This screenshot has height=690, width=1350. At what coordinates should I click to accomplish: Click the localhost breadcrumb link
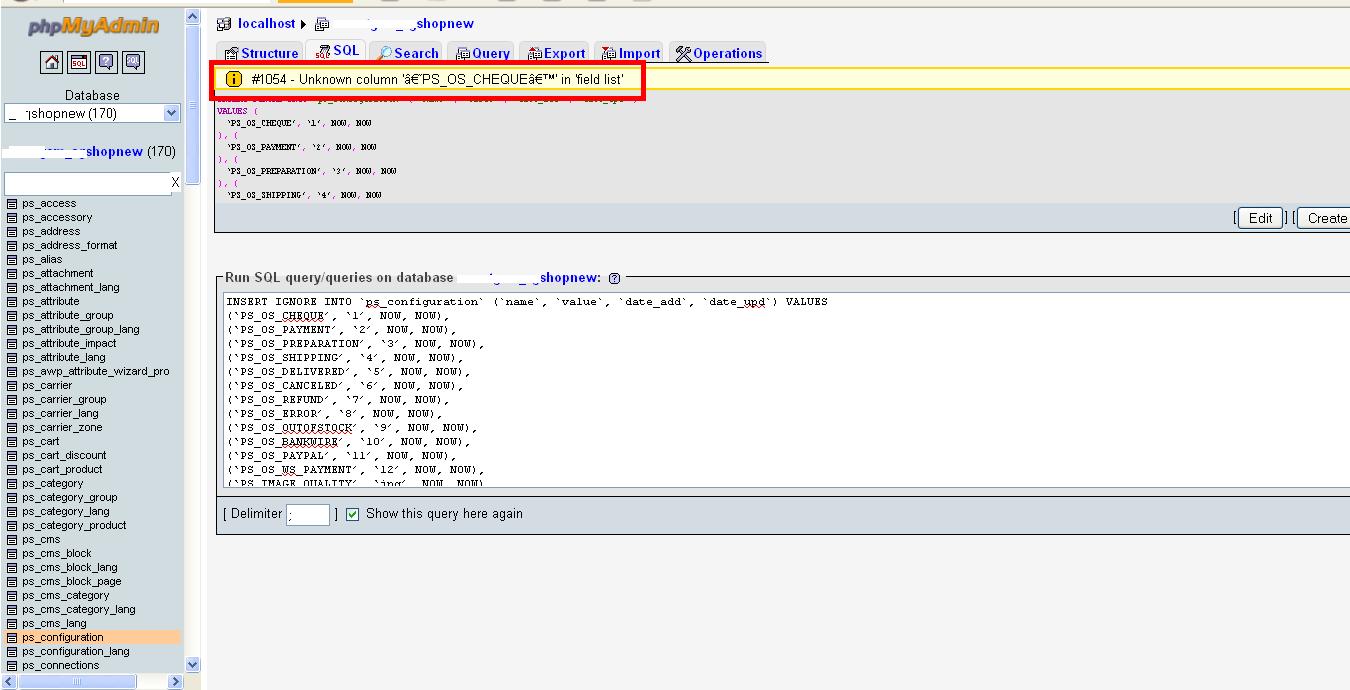click(x=267, y=23)
